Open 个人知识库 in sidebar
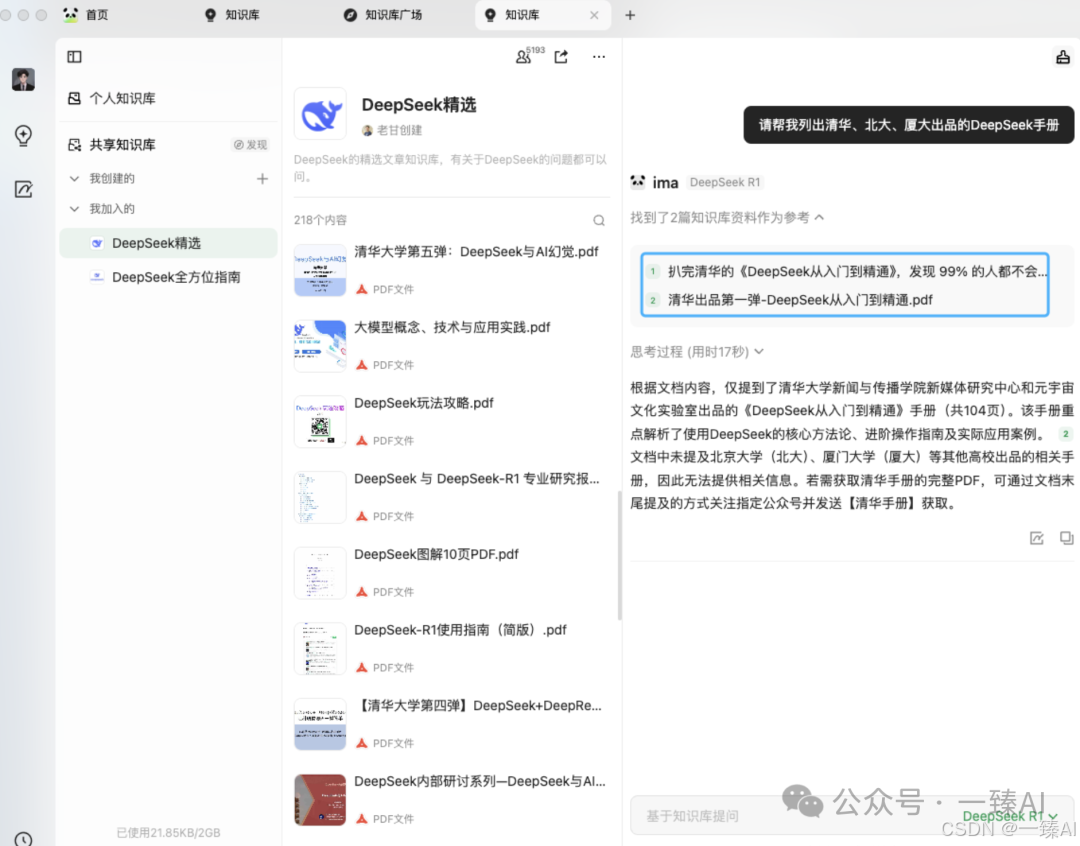 pos(112,99)
